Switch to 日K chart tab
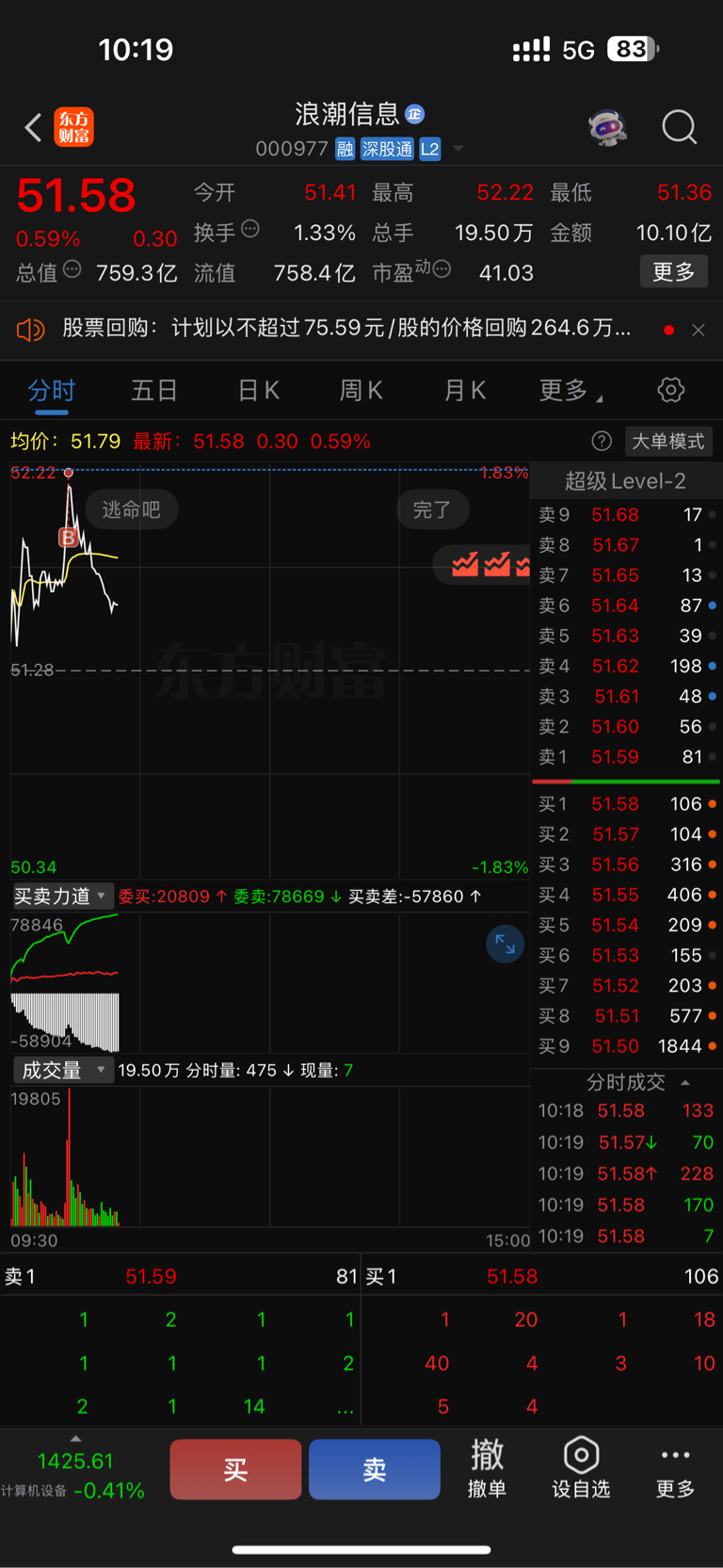 (x=258, y=390)
